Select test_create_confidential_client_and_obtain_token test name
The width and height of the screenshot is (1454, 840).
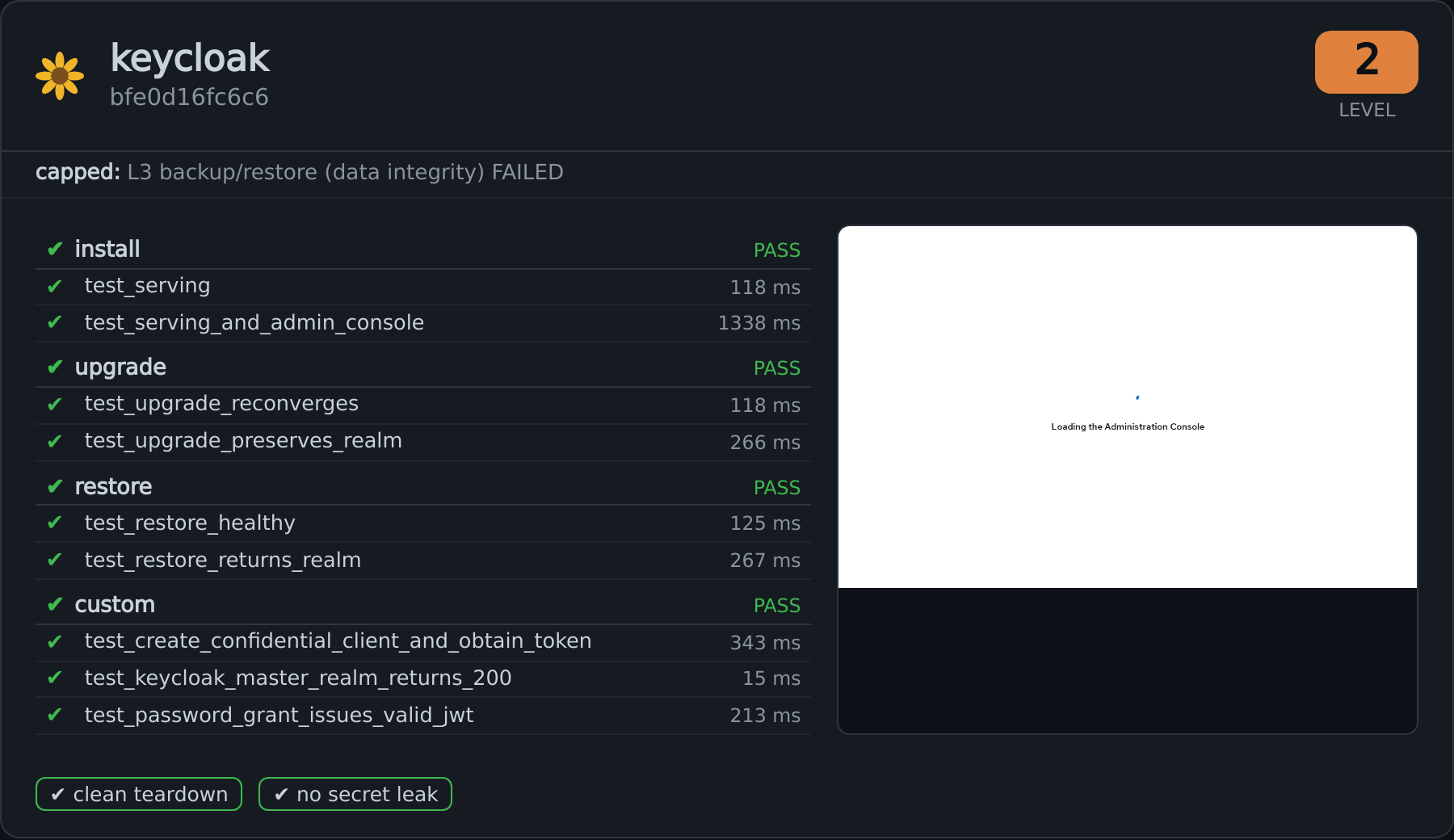(338, 641)
